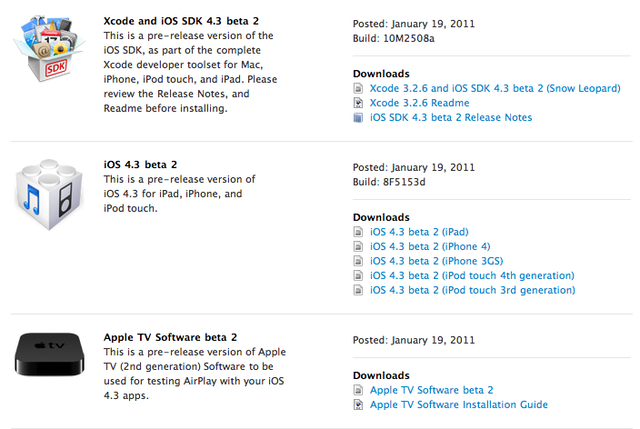Open iOS SDK 4.3 beta 2 Release Notes
640x429 pixels.
pos(451,118)
